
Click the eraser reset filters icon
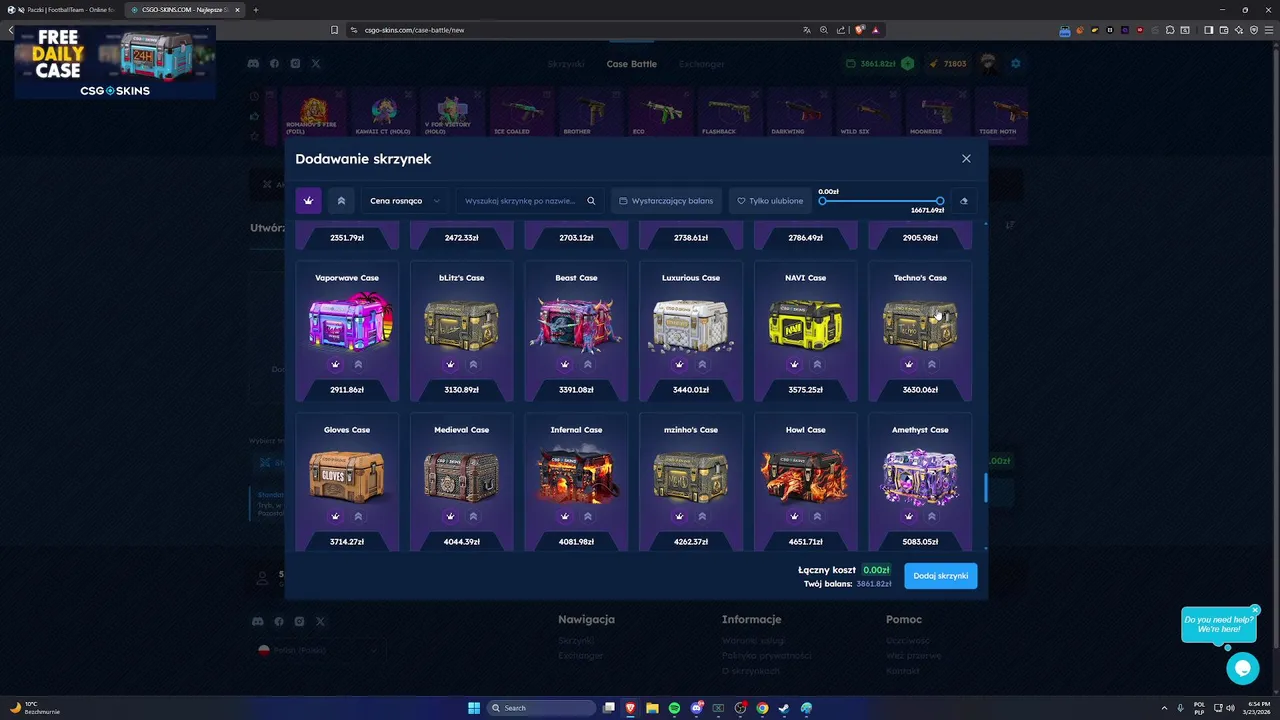(964, 201)
